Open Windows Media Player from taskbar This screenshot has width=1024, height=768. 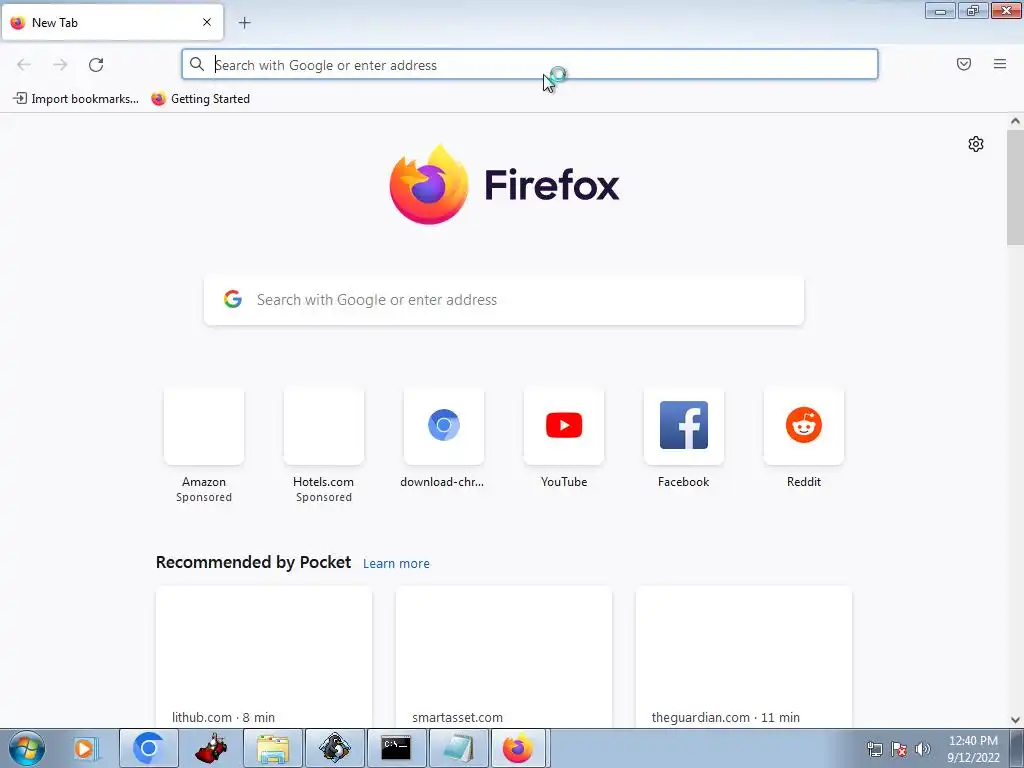85,748
